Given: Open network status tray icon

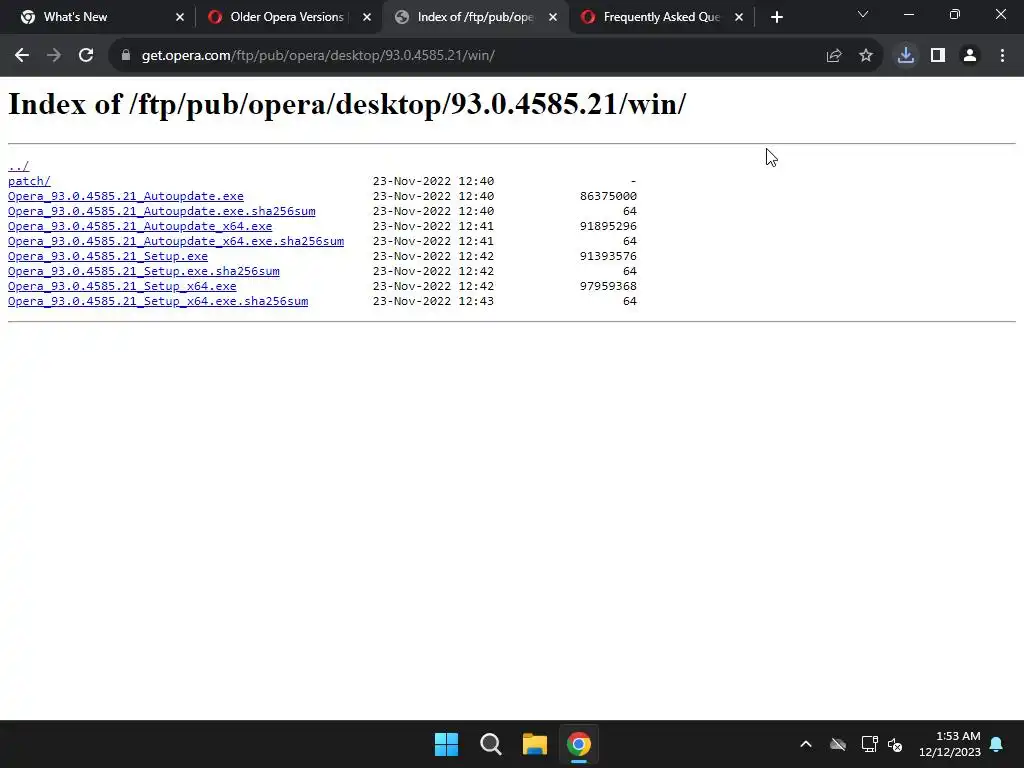Looking at the screenshot, I should pyautogui.click(x=869, y=744).
